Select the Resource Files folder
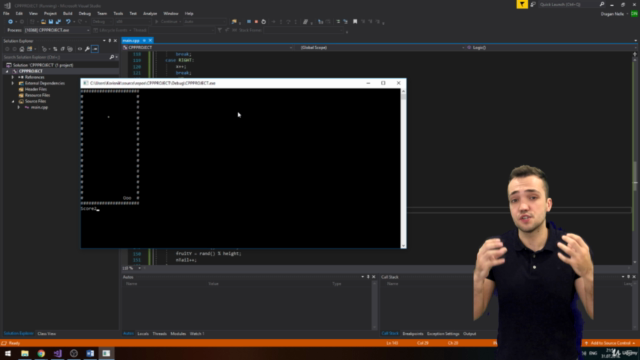Viewport: 640px width, 360px height. pos(37,95)
